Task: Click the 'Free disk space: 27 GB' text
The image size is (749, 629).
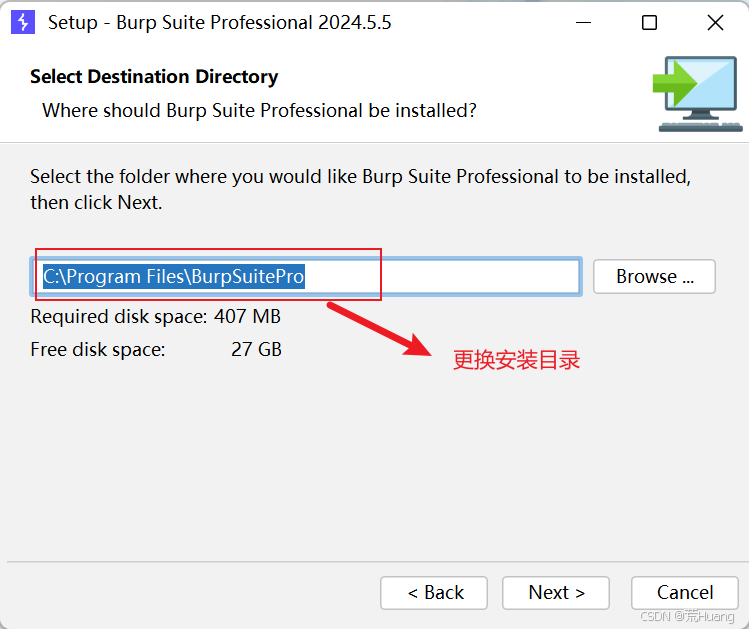Action: pos(156,350)
